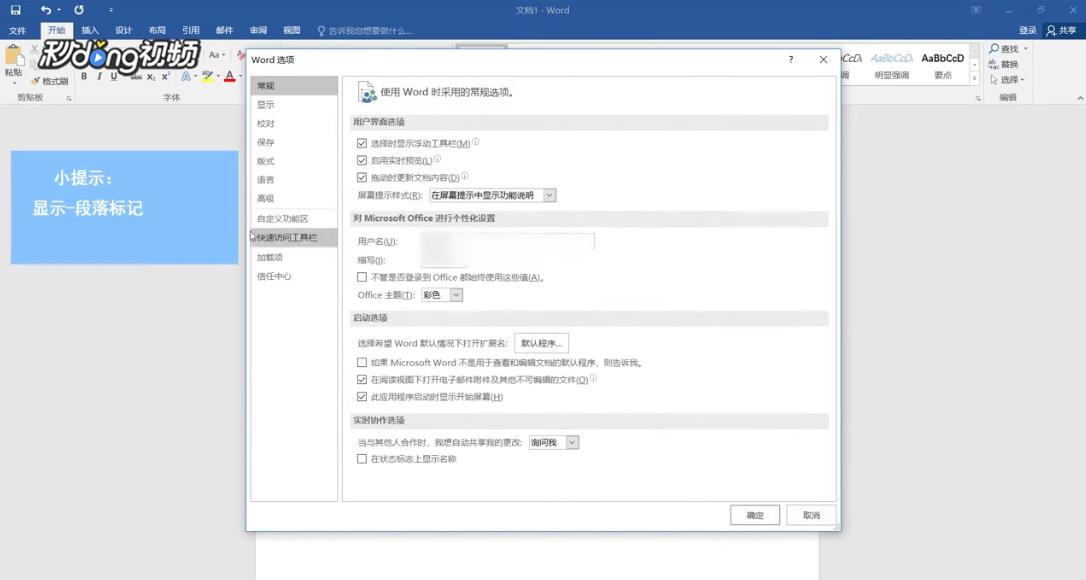Click the red font color 'A' button
Viewport: 1086px width, 580px height.
230,76
